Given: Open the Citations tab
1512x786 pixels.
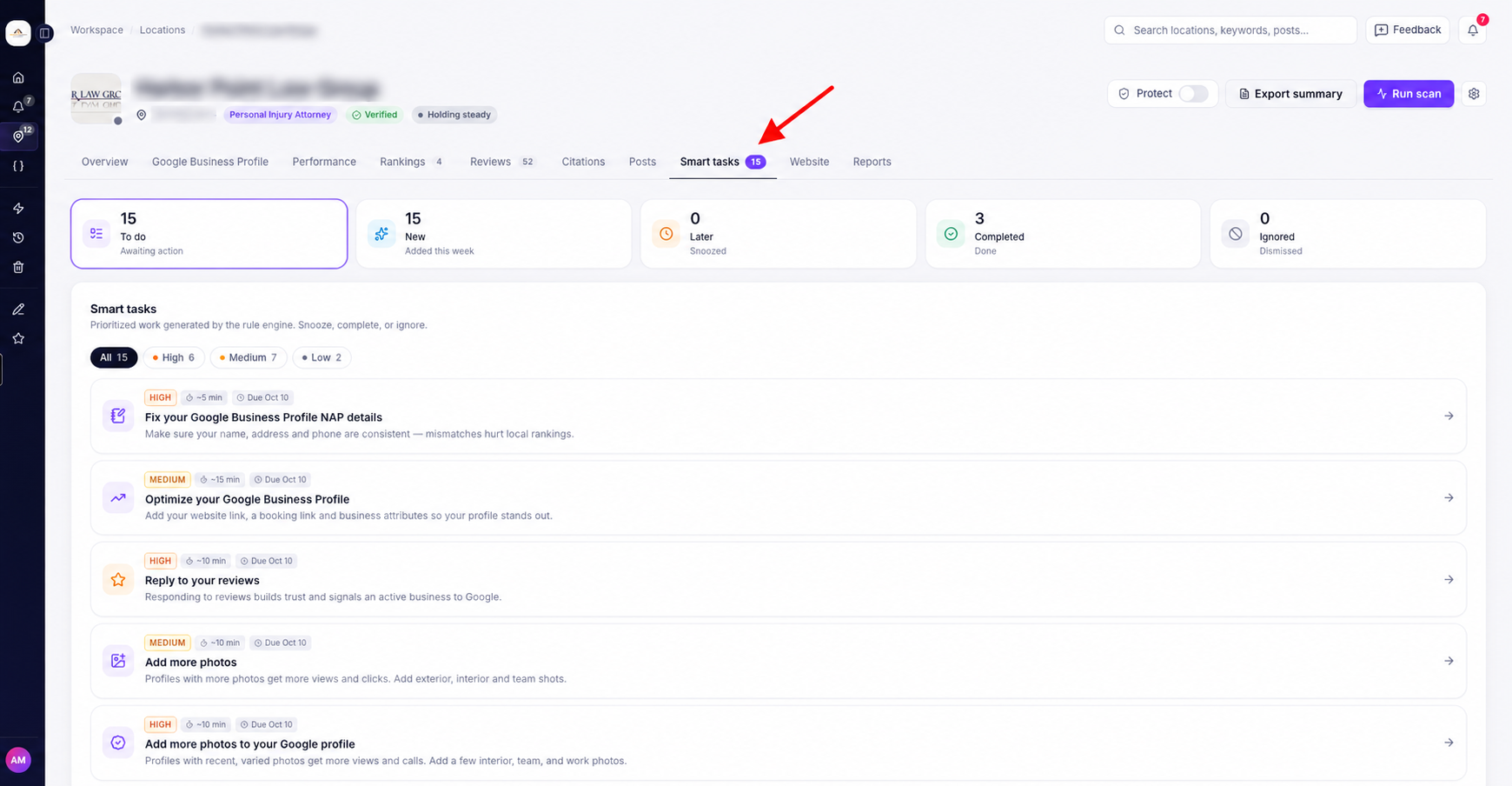Looking at the screenshot, I should click(x=583, y=162).
